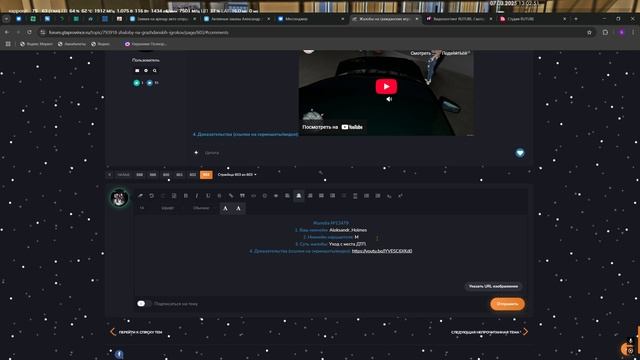Click the 'Смотреть' label on the video
640x360 pixels.
[x=420, y=53]
